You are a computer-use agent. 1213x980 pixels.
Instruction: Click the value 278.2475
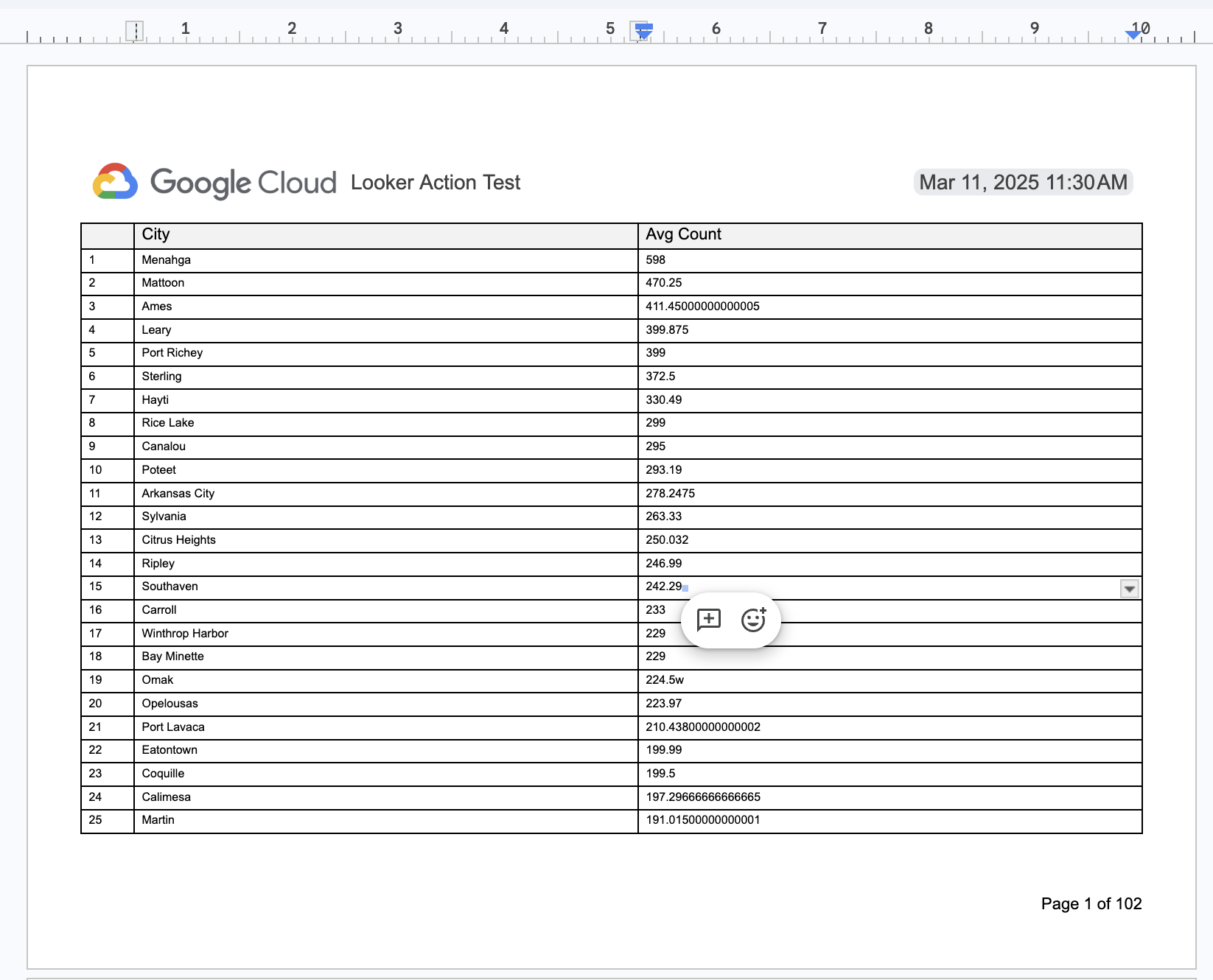(670, 494)
